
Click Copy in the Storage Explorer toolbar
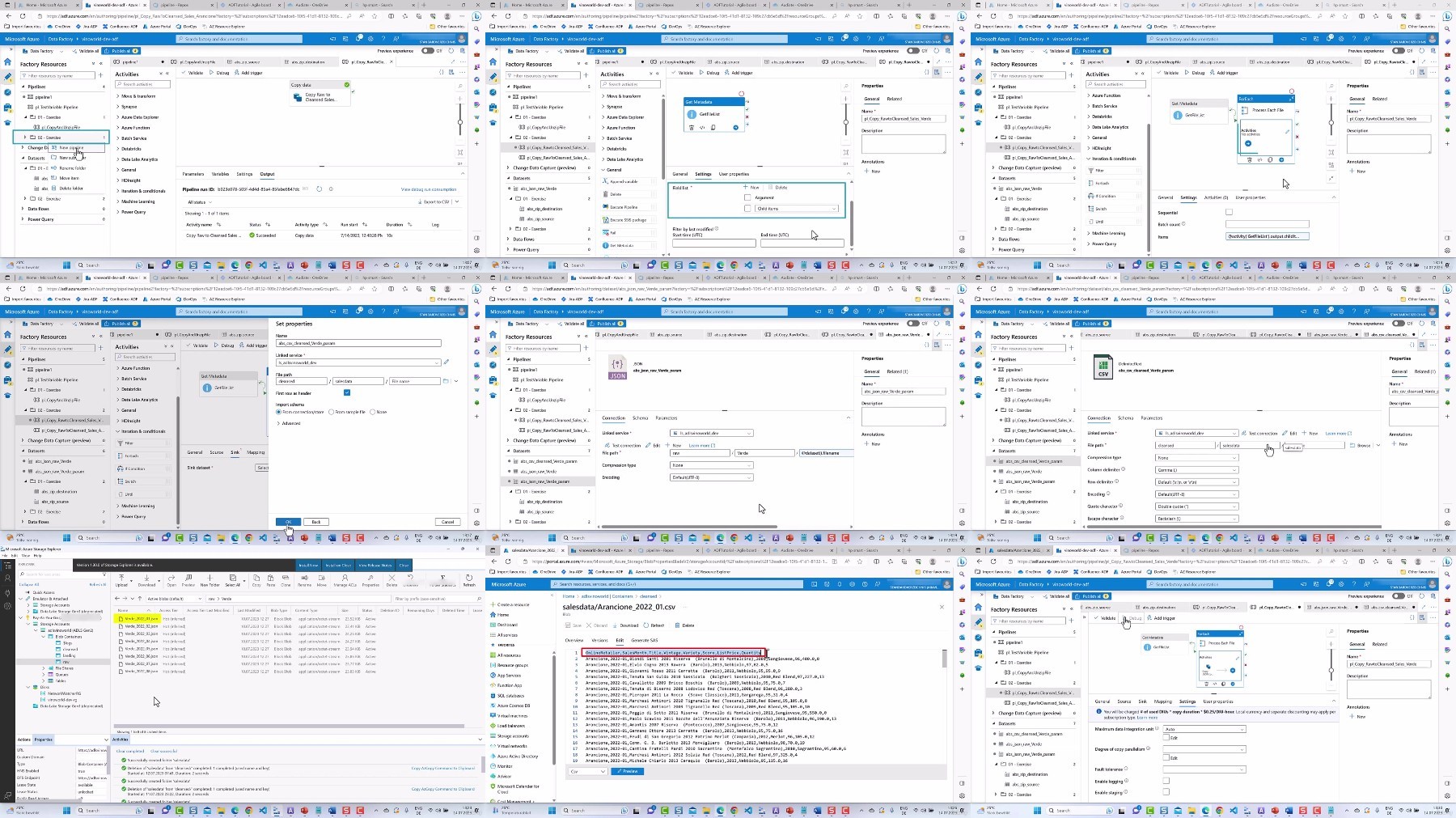(256, 580)
